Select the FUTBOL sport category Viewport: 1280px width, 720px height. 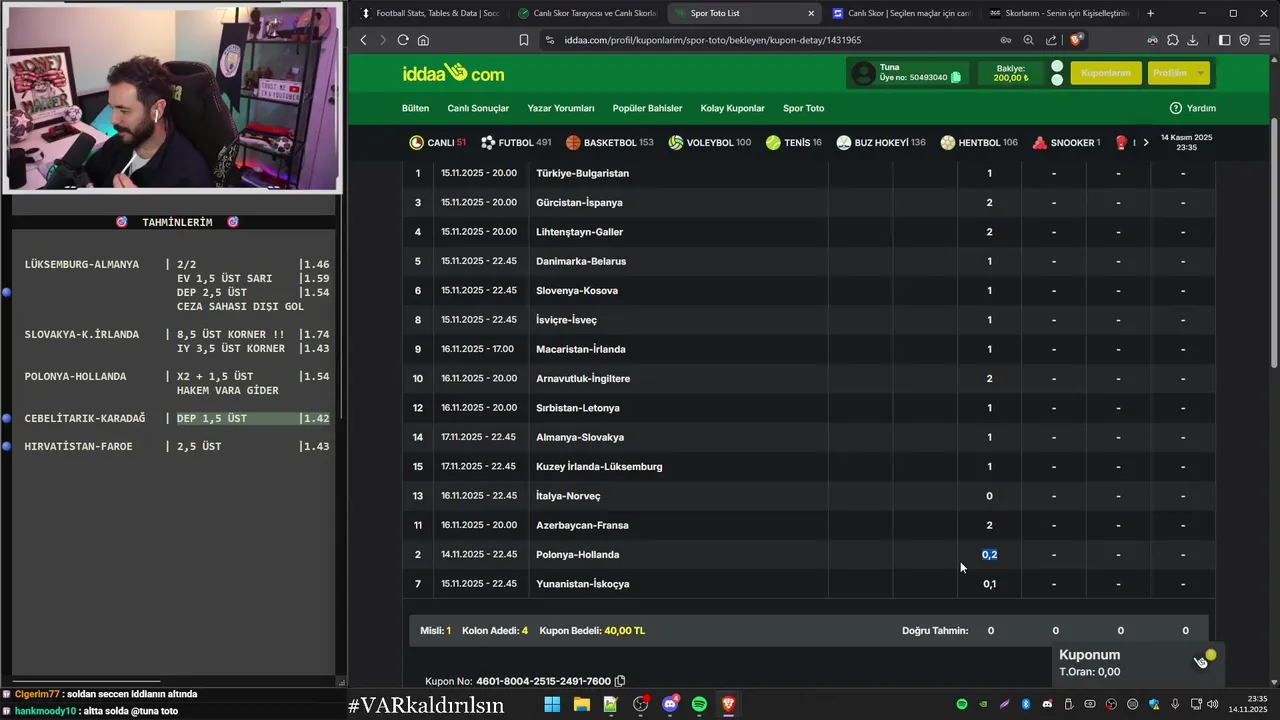click(516, 143)
